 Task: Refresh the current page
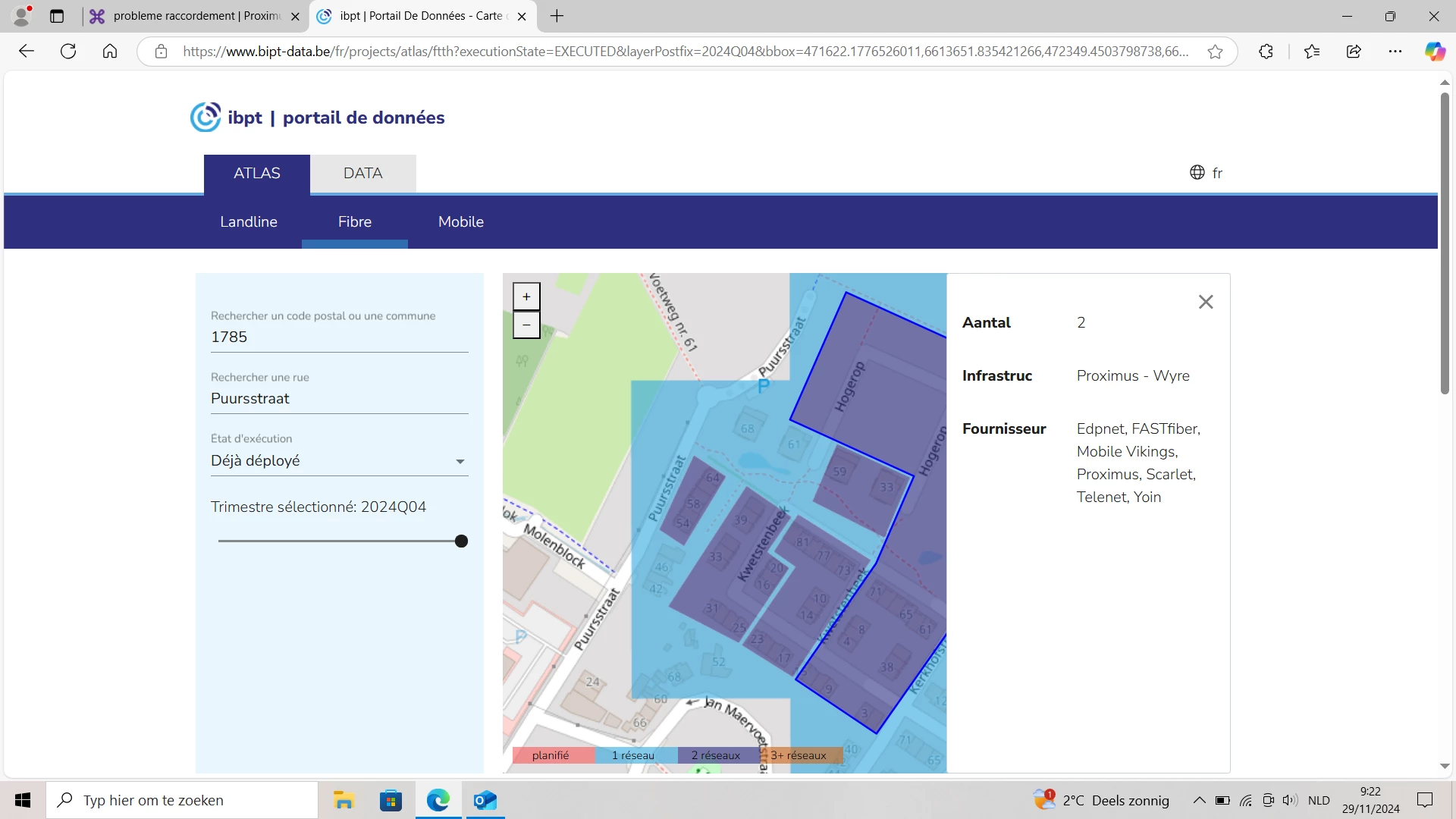[x=68, y=52]
